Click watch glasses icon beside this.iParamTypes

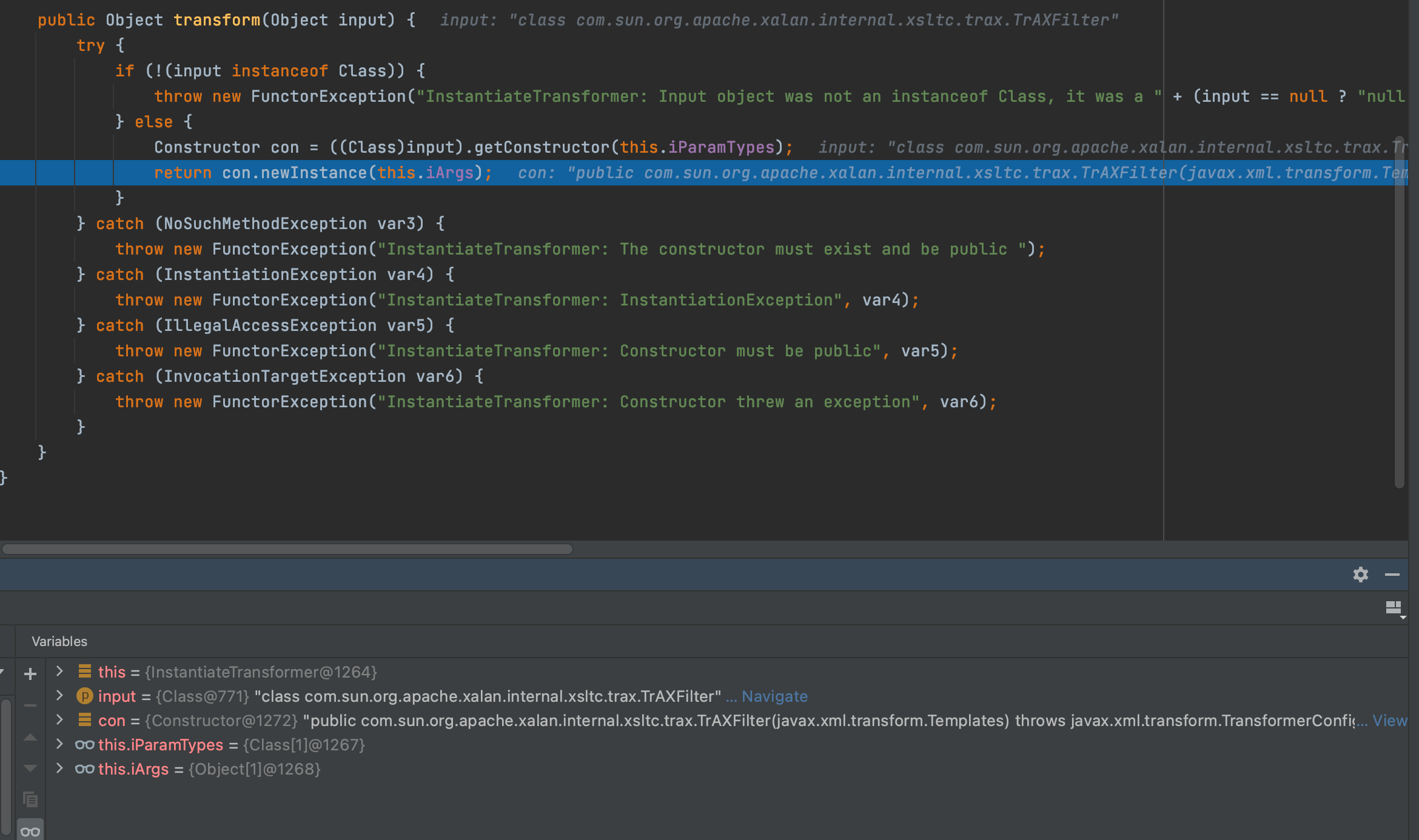click(84, 744)
